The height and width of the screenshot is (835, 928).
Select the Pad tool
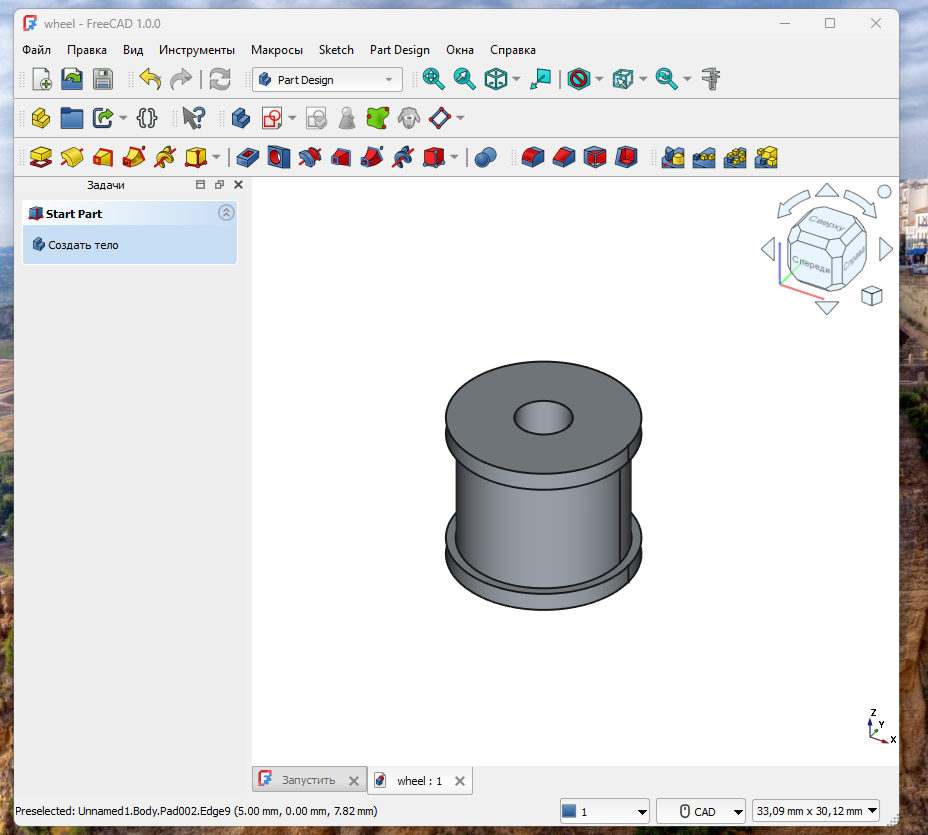point(40,157)
